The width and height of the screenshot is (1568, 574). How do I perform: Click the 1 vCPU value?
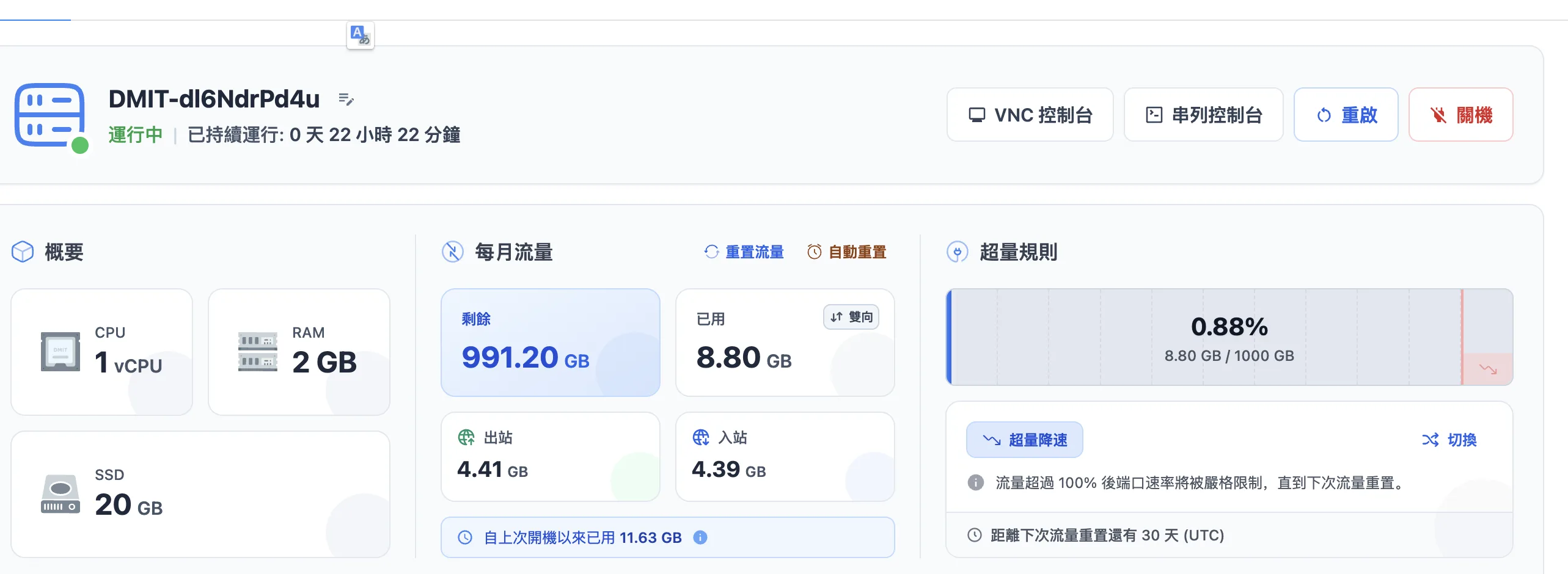click(128, 363)
